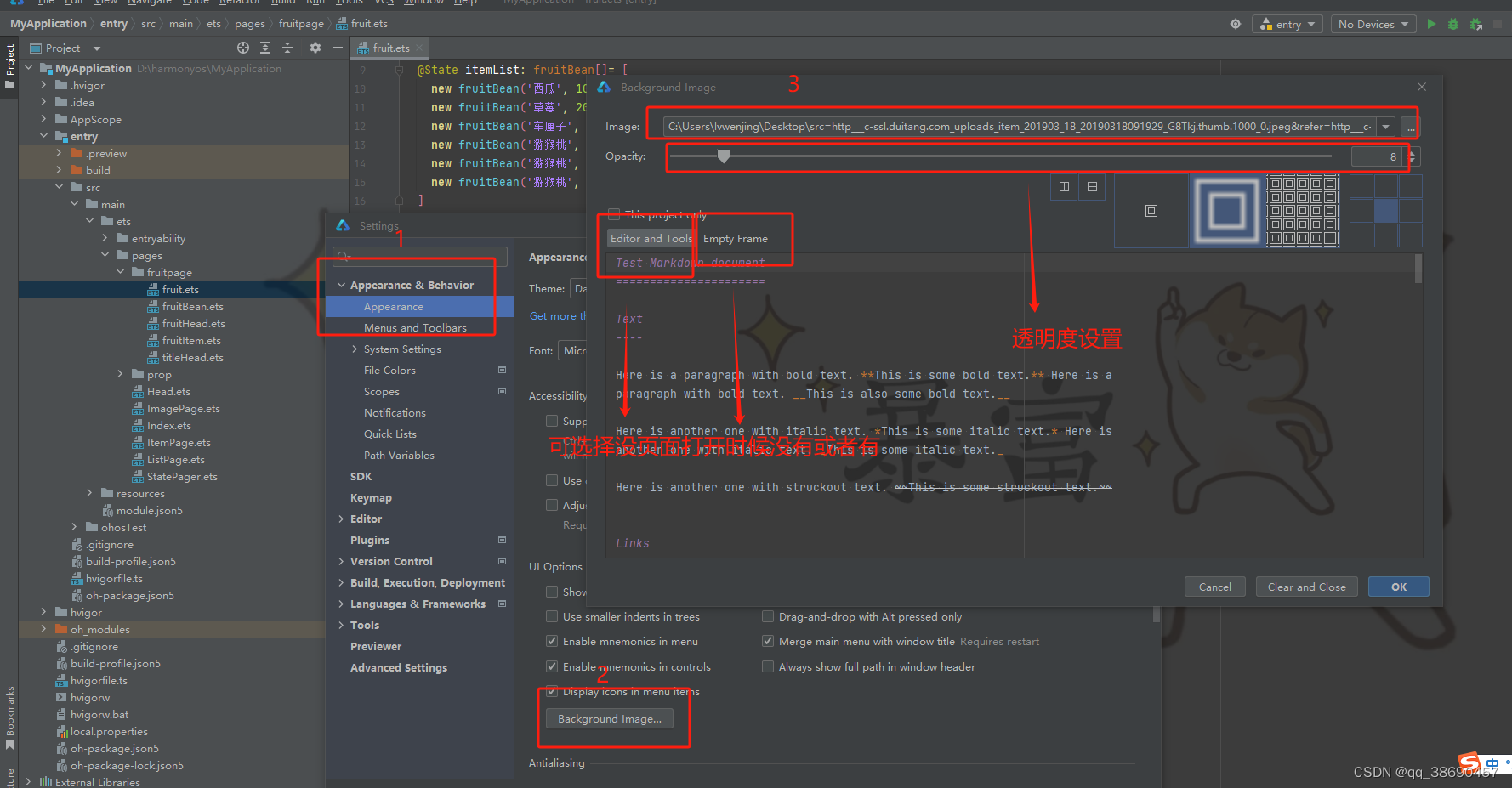Uncheck Enable mnemonics in menu
Viewport: 1512px width, 788px height.
552,641
